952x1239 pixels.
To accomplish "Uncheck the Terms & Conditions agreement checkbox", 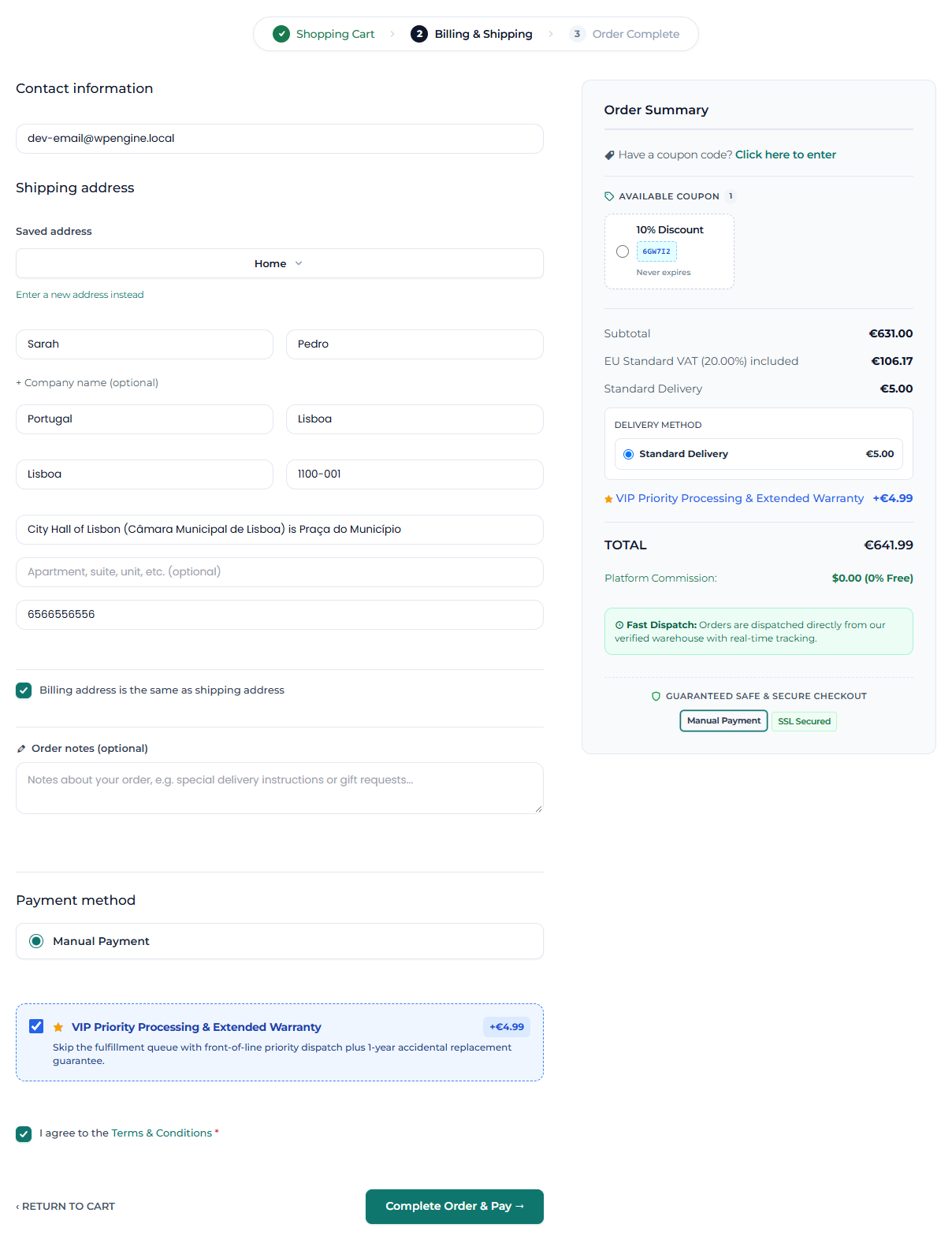I will (x=24, y=1133).
